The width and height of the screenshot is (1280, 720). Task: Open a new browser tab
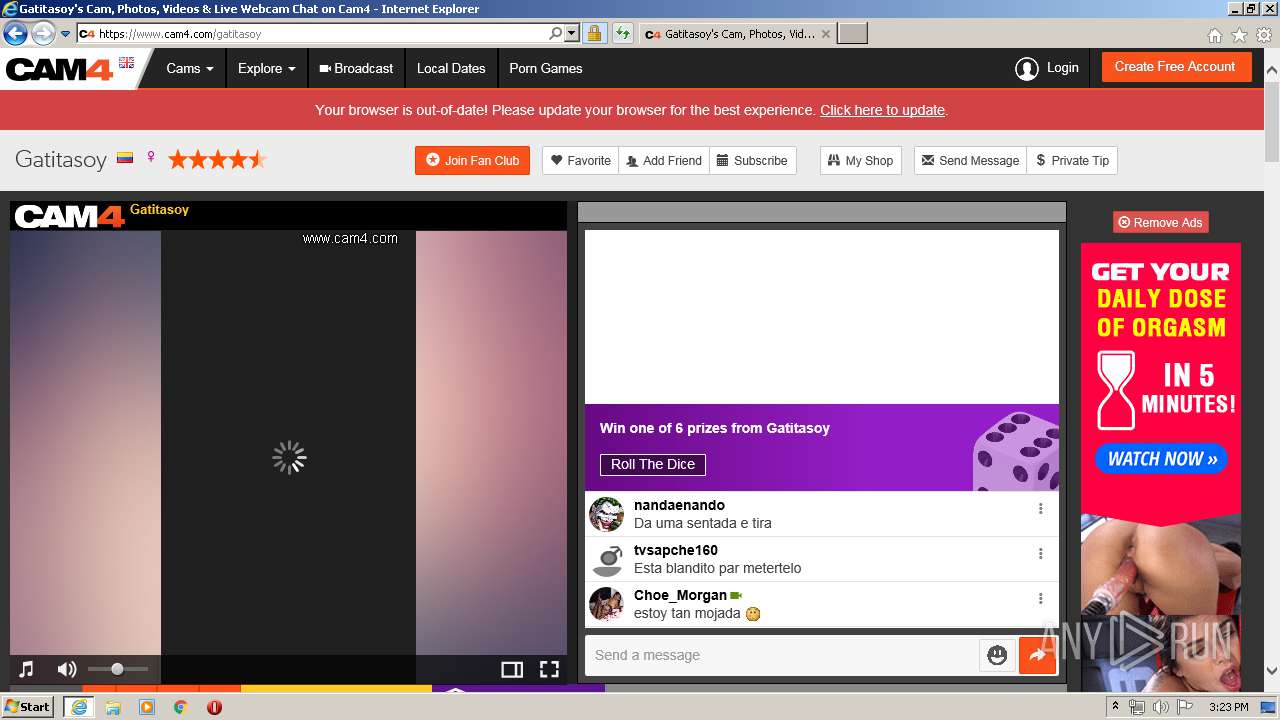coord(852,34)
